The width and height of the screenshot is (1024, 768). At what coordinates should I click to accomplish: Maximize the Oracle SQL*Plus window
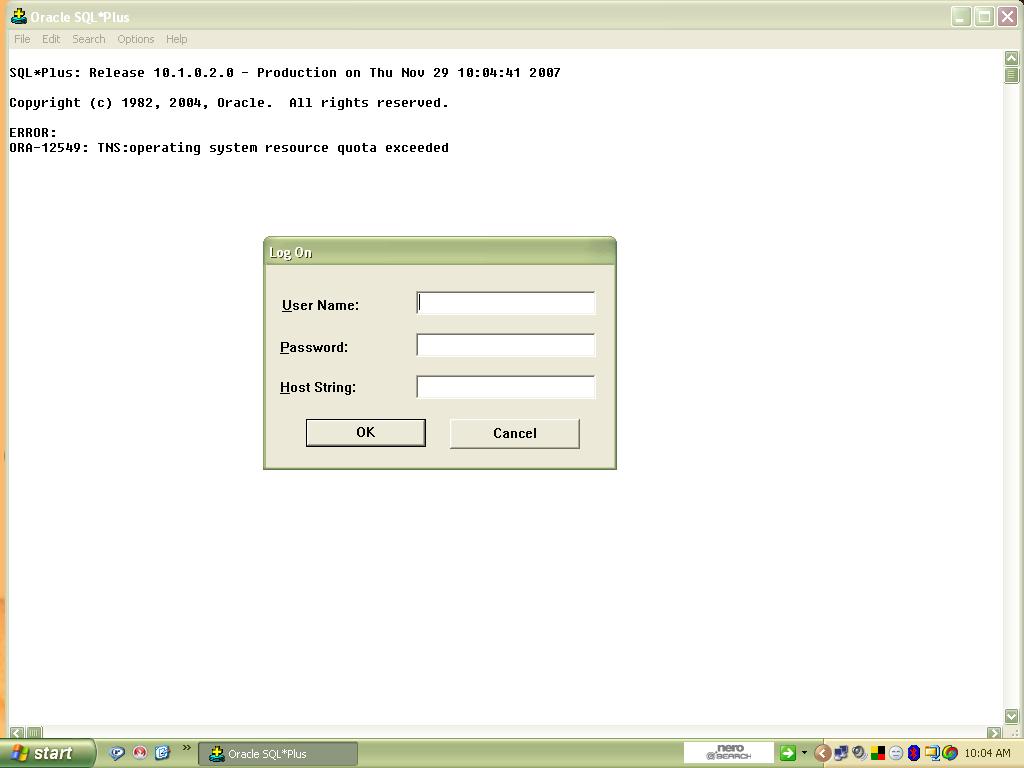(984, 17)
